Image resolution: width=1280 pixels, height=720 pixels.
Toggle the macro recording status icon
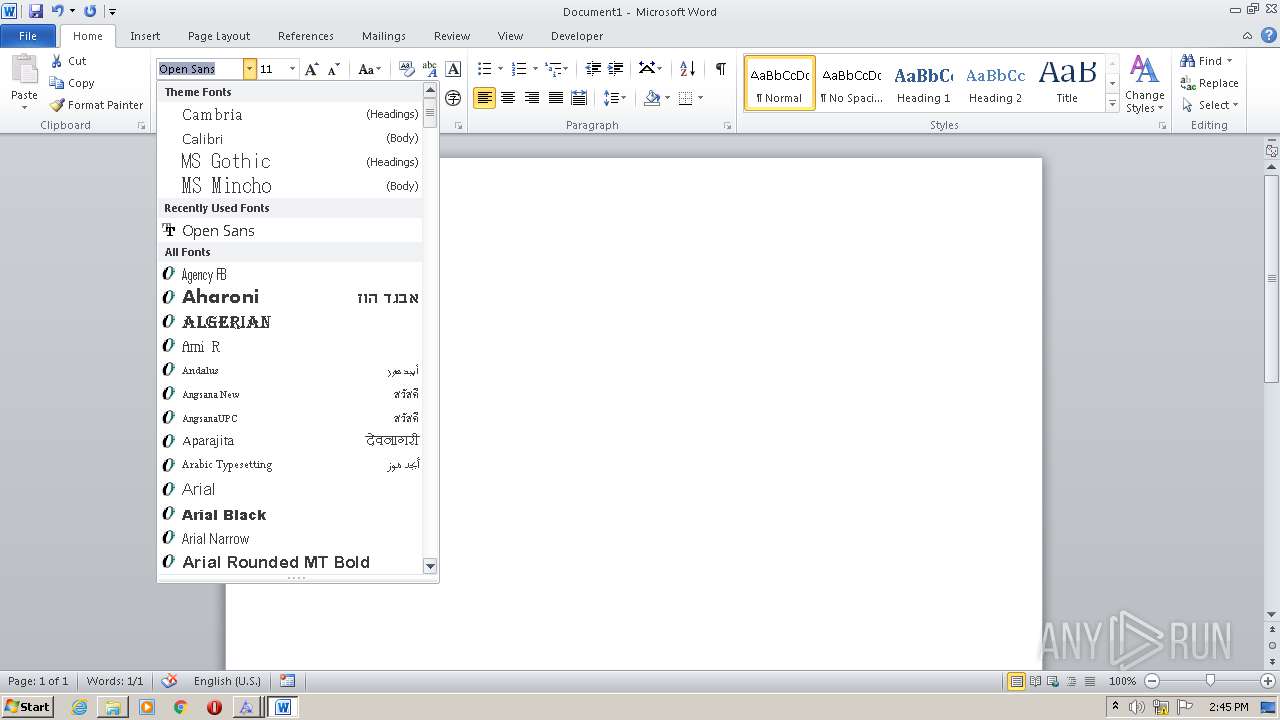click(288, 681)
